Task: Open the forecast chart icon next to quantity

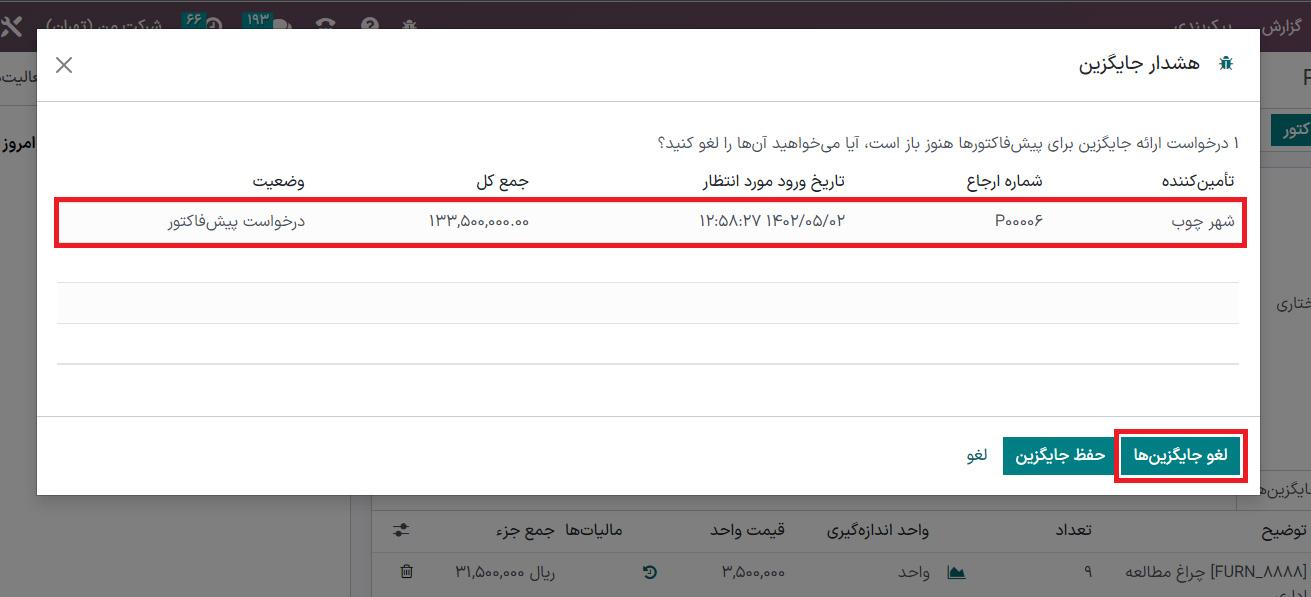Action: click(957, 572)
